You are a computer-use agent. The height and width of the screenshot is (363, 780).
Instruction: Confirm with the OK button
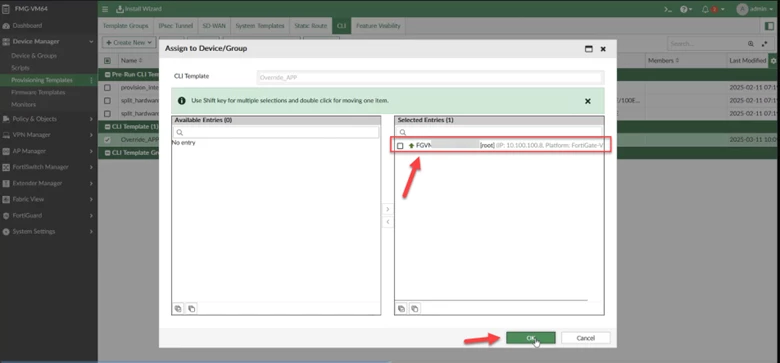click(x=531, y=338)
